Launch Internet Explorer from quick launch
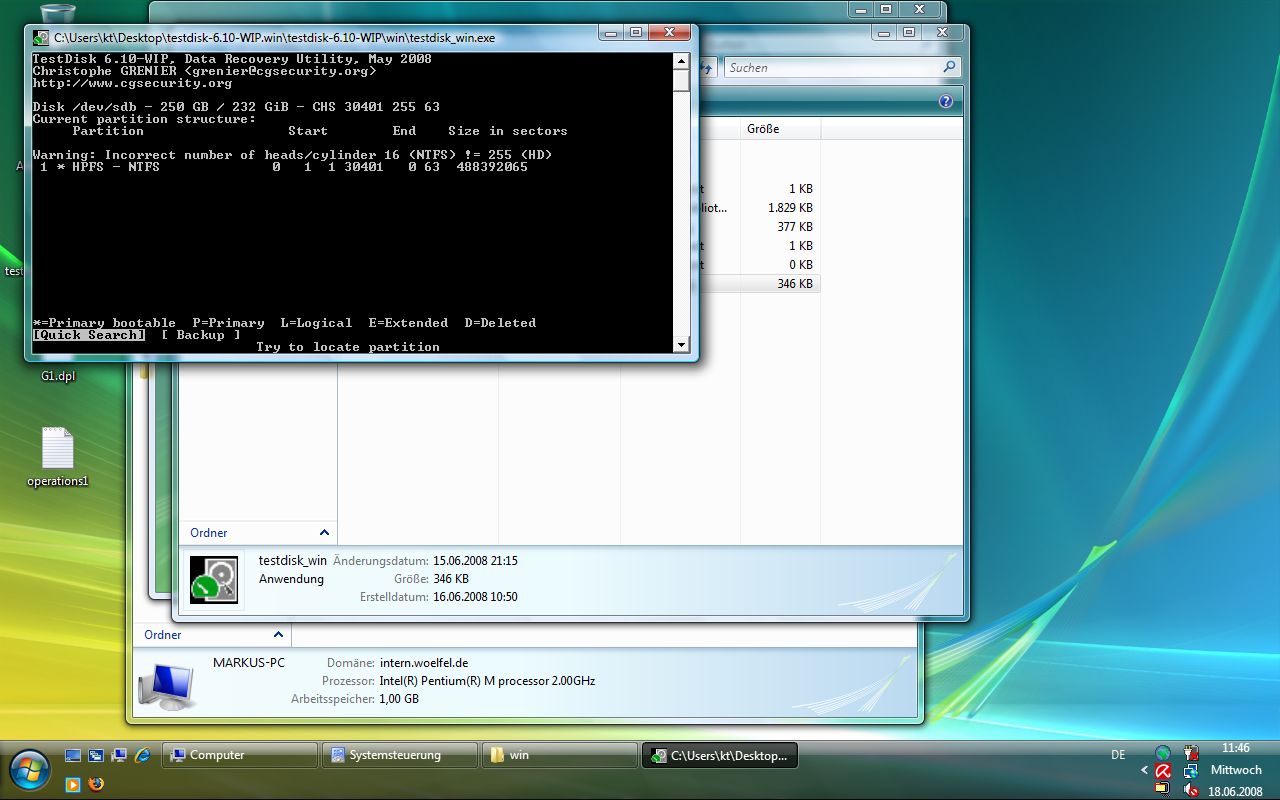The image size is (1280, 800). [x=142, y=755]
